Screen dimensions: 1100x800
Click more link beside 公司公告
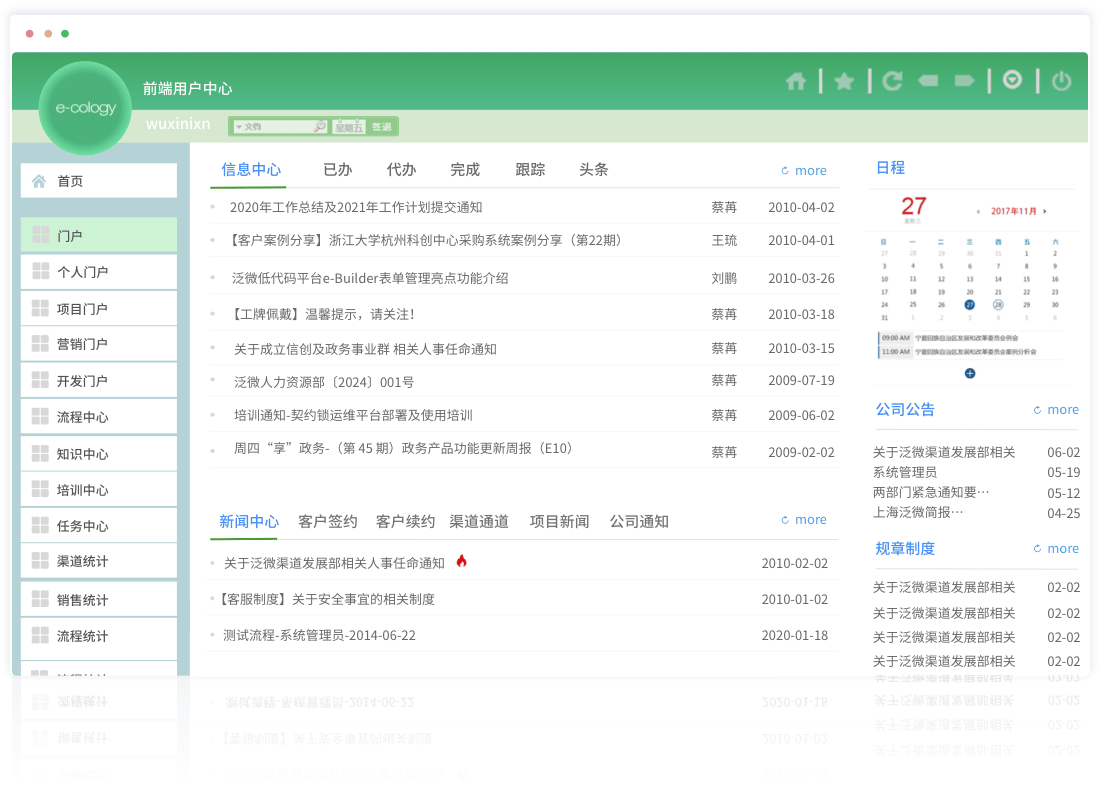tap(1056, 410)
